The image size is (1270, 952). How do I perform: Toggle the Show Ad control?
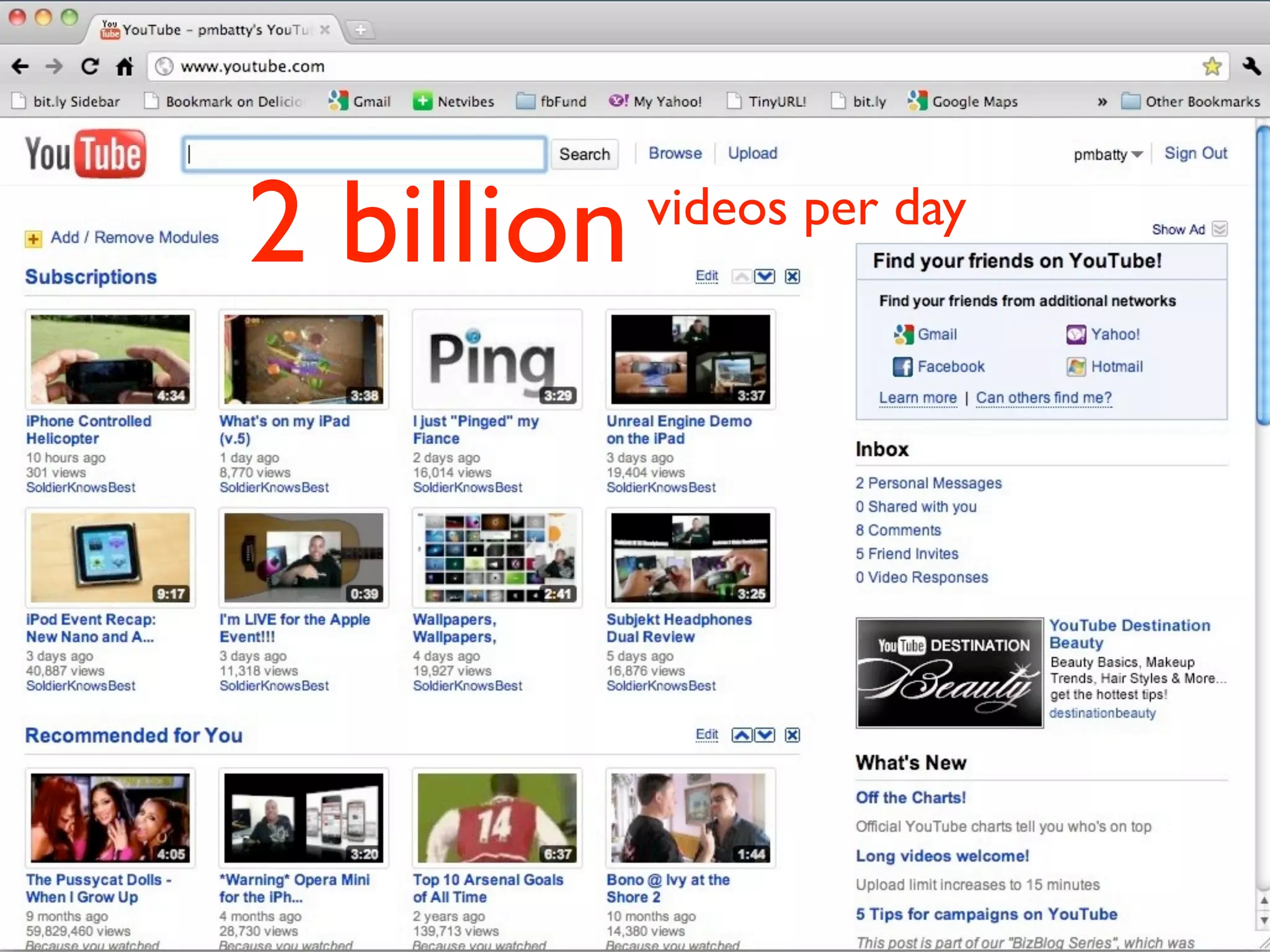point(1189,229)
